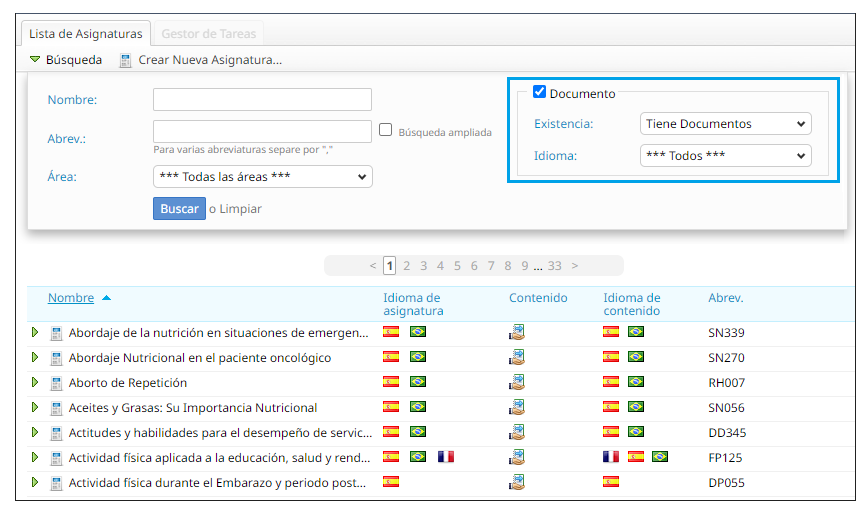Enable the Búsqueda ampliada checkbox
865x507 pixels.
coord(386,130)
